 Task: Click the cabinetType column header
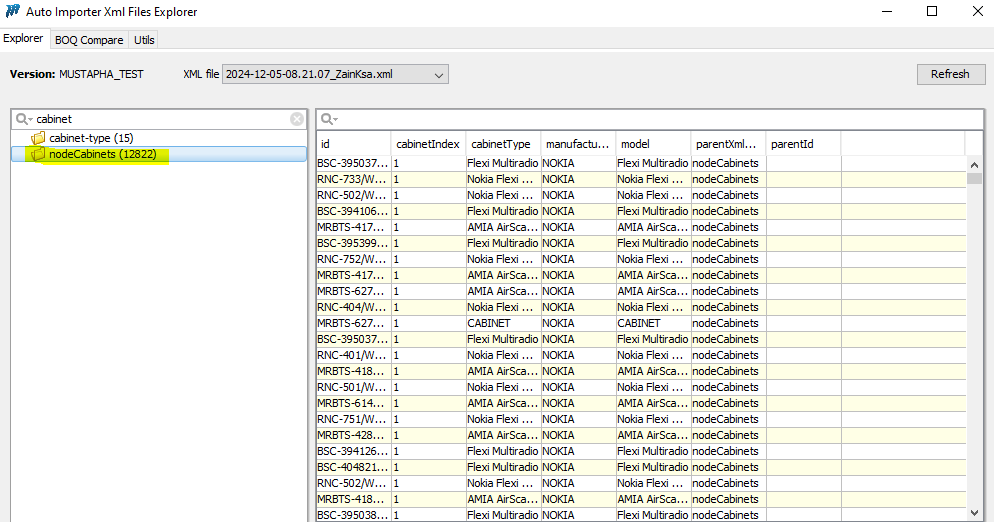500,144
